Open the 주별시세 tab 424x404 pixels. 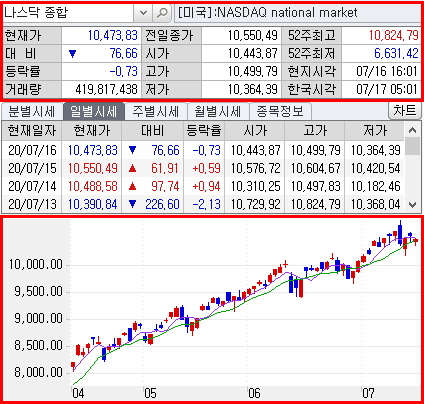click(x=156, y=111)
